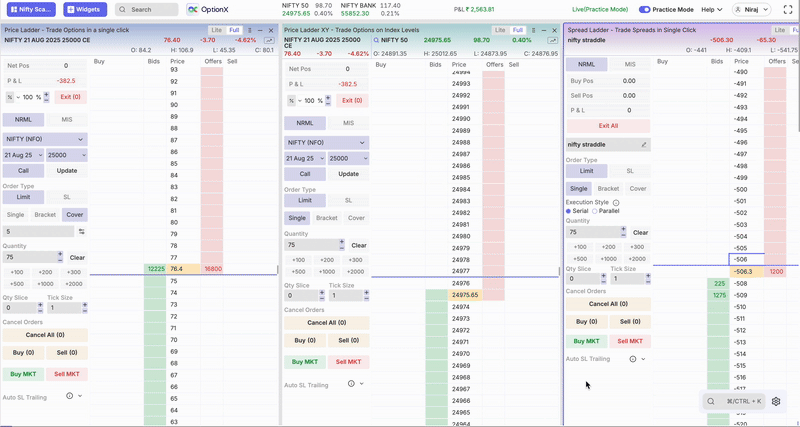The height and width of the screenshot is (427, 800).
Task: Toggle the Practice Mode switch
Action: click(644, 9)
